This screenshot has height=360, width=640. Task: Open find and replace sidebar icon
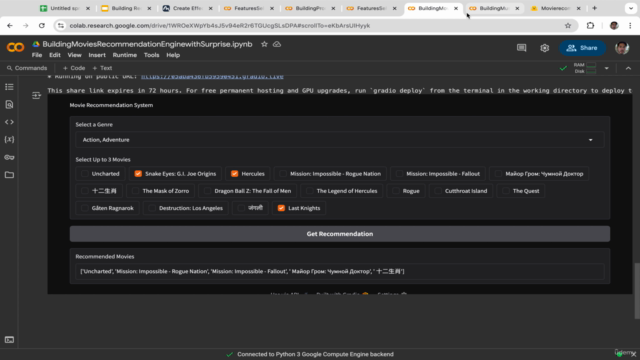9,104
